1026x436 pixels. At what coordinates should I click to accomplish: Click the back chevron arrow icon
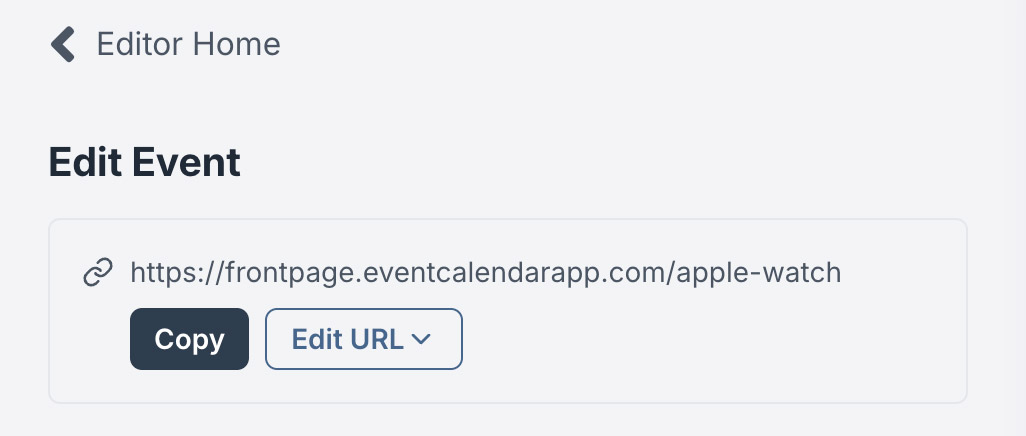[x=64, y=45]
